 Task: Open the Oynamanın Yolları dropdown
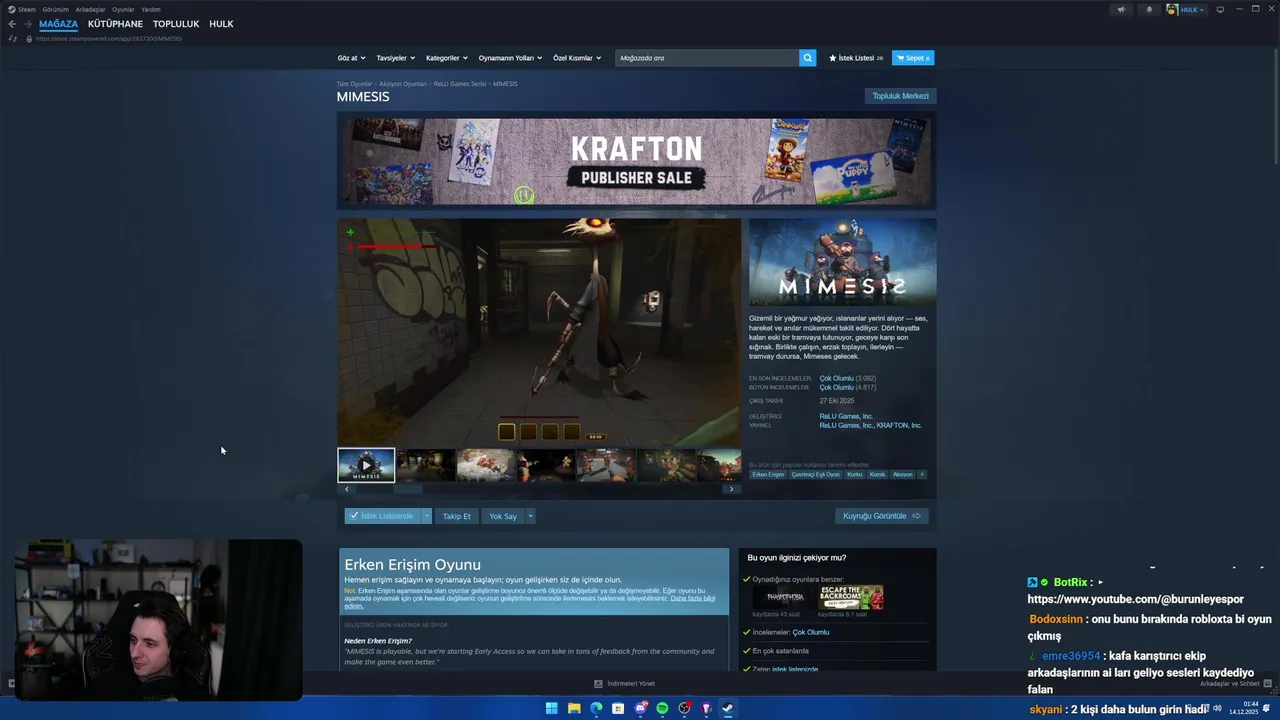click(510, 58)
